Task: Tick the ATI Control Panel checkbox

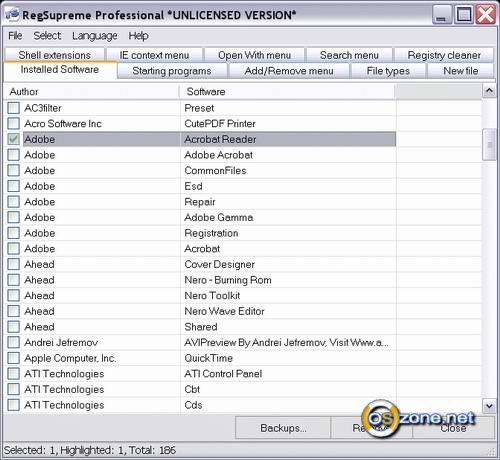Action: pyautogui.click(x=14, y=374)
